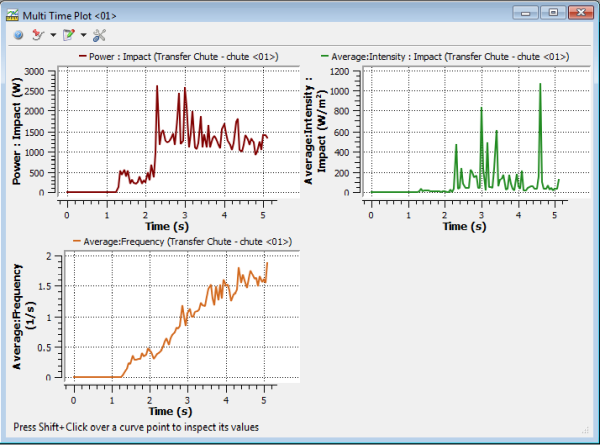The height and width of the screenshot is (445, 600).
Task: Click the red curve plot icon
Action: pyautogui.click(x=38, y=34)
